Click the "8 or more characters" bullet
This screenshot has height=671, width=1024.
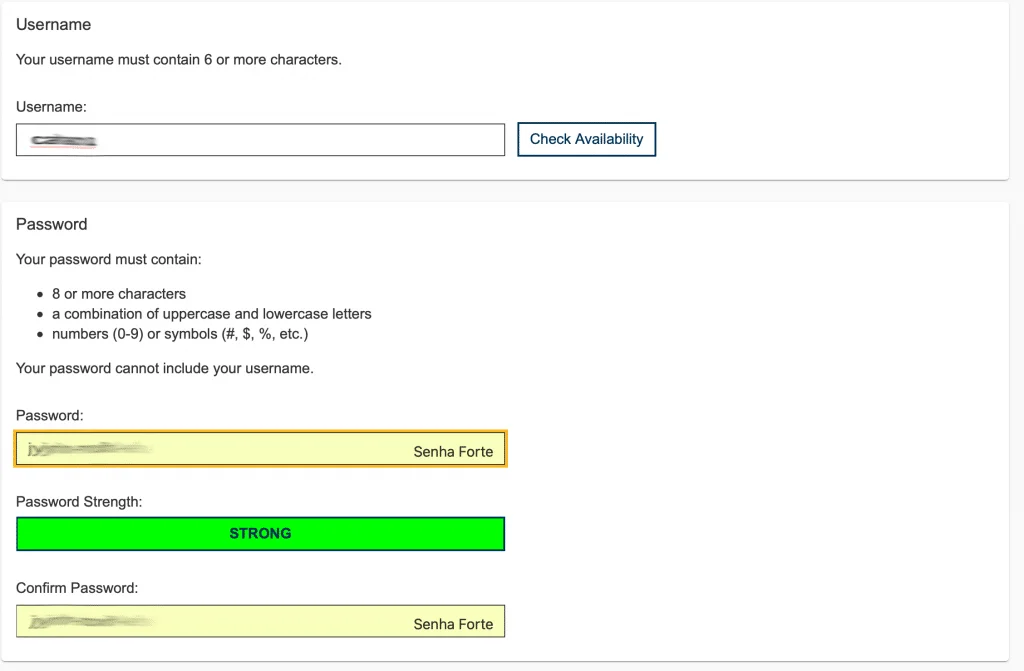(119, 294)
